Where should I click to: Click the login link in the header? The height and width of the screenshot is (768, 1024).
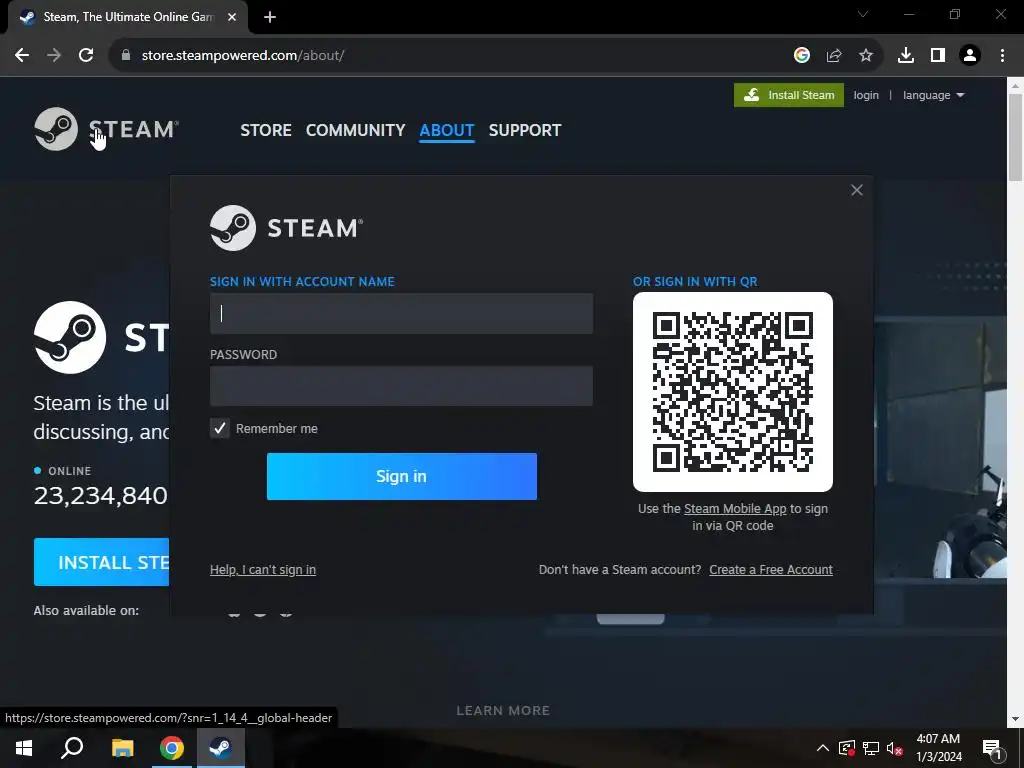[866, 95]
